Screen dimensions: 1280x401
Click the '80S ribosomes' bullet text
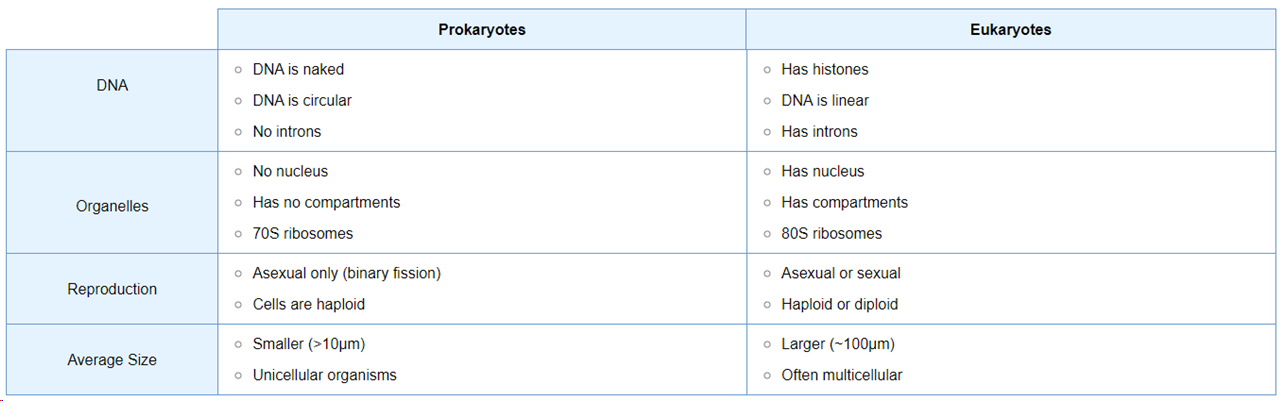[x=831, y=234]
